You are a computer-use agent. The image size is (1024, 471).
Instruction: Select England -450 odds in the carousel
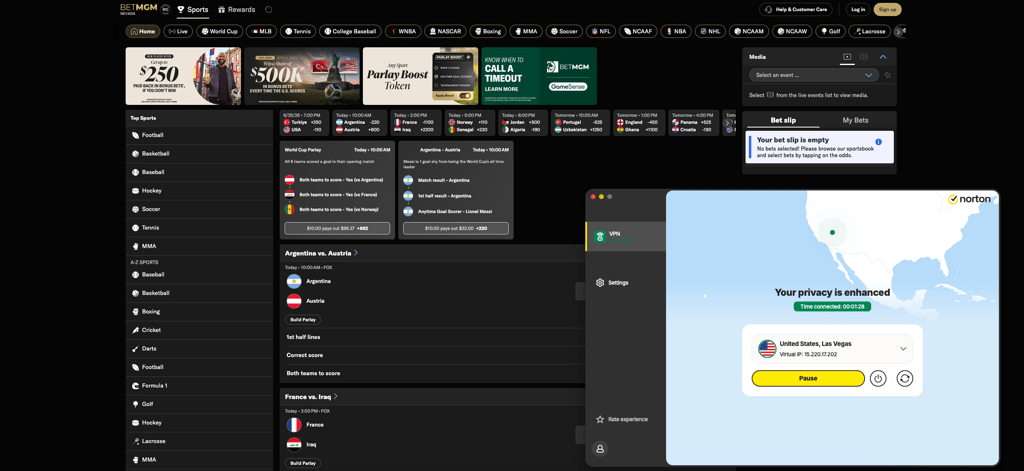(x=637, y=122)
